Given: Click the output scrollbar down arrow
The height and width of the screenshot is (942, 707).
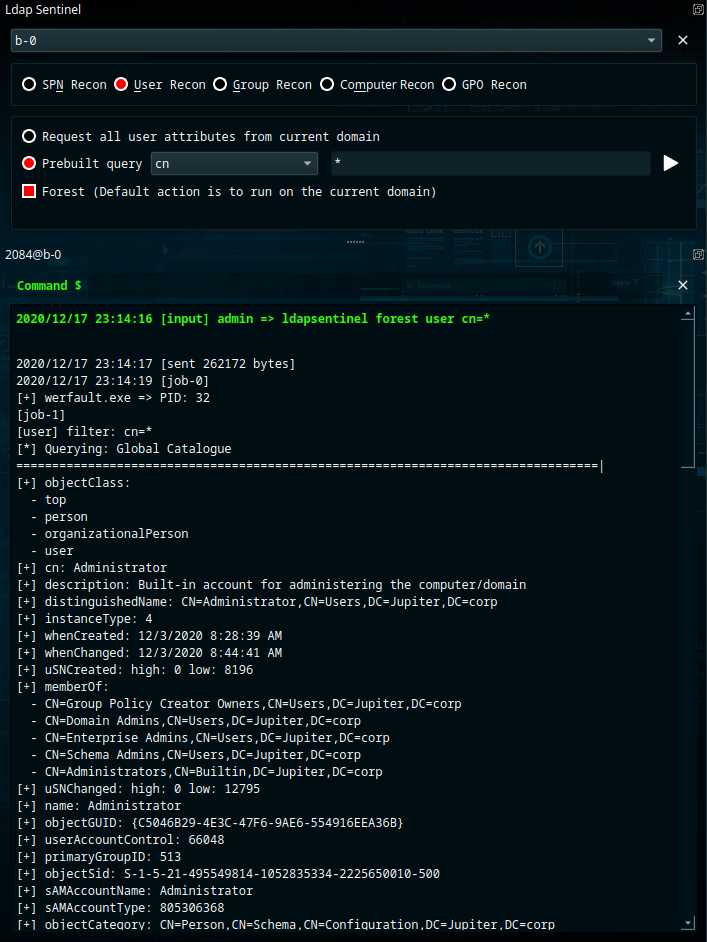Looking at the screenshot, I should tap(687, 922).
